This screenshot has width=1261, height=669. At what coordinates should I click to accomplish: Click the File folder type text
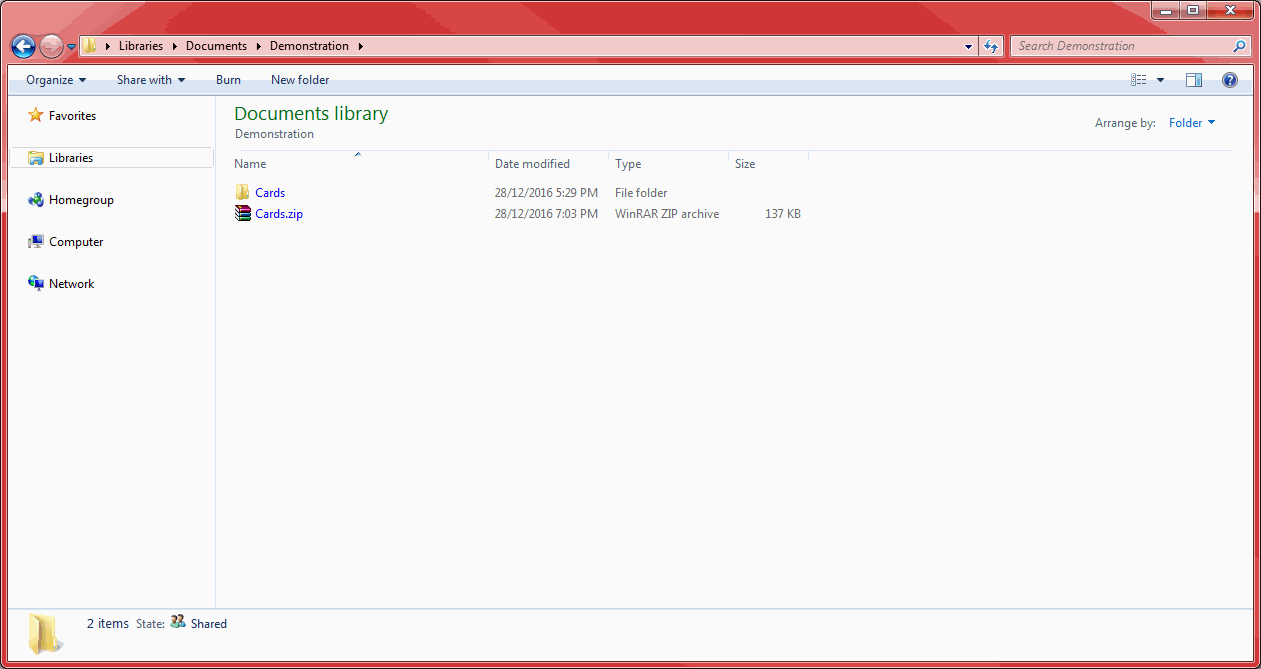pos(641,193)
